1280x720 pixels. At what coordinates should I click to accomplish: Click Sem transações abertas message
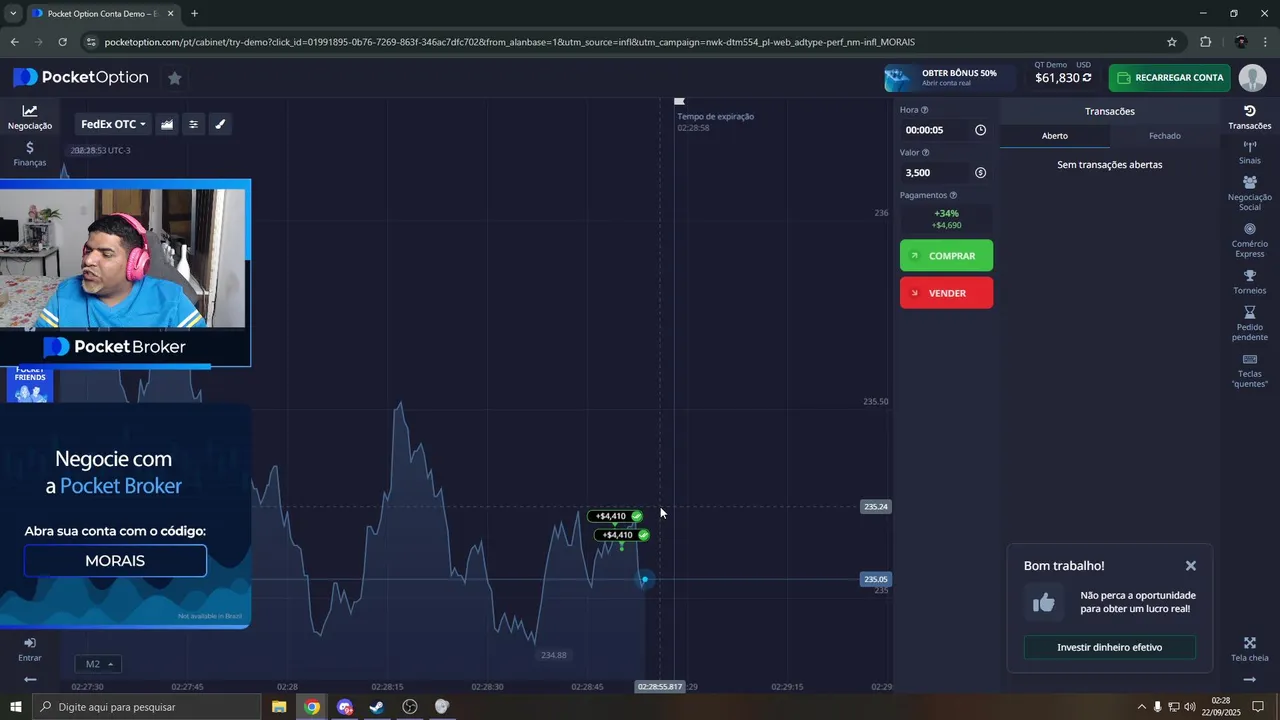click(1109, 165)
